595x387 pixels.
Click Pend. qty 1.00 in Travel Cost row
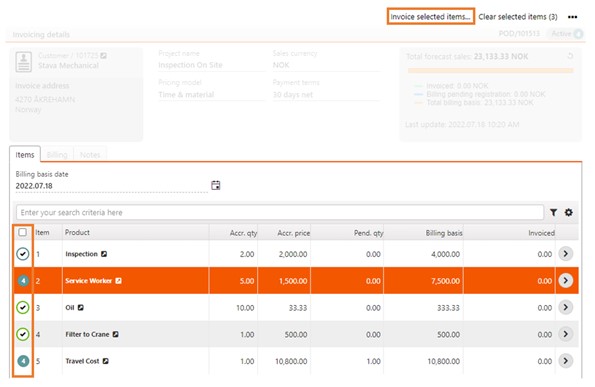click(x=373, y=361)
